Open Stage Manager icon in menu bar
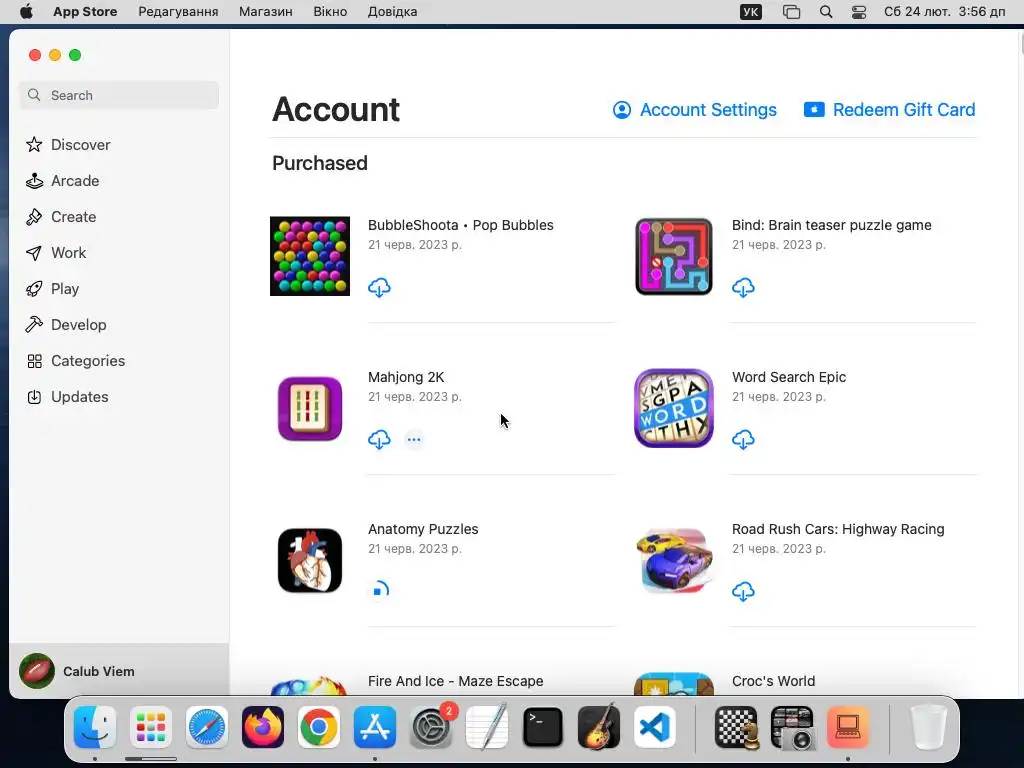1024x768 pixels. 792,12
